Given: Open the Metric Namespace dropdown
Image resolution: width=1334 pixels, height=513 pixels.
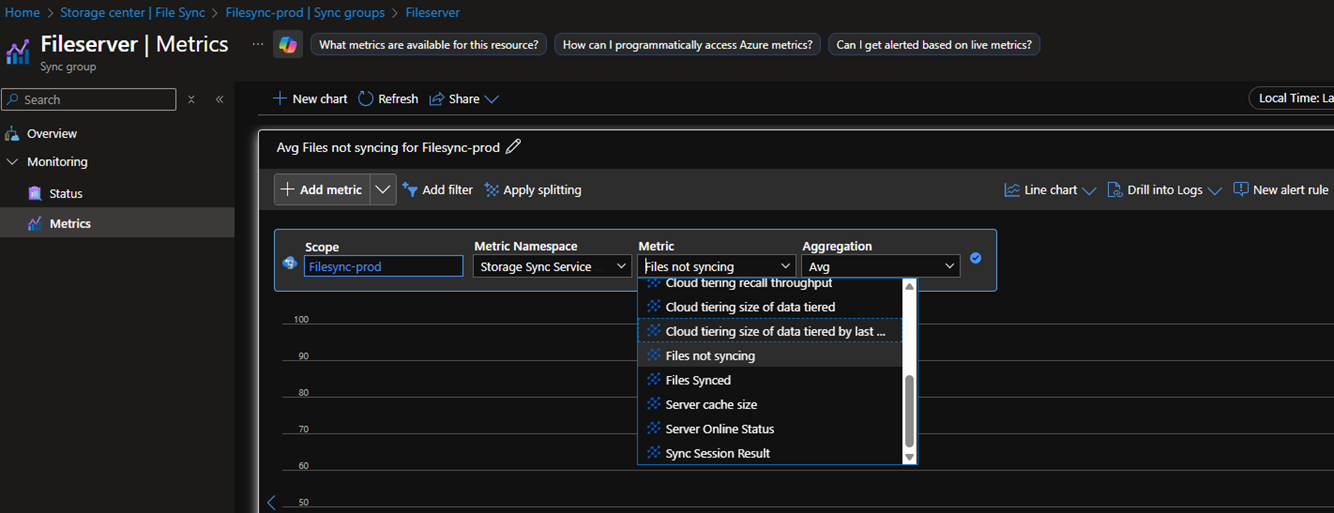Looking at the screenshot, I should pos(550,267).
